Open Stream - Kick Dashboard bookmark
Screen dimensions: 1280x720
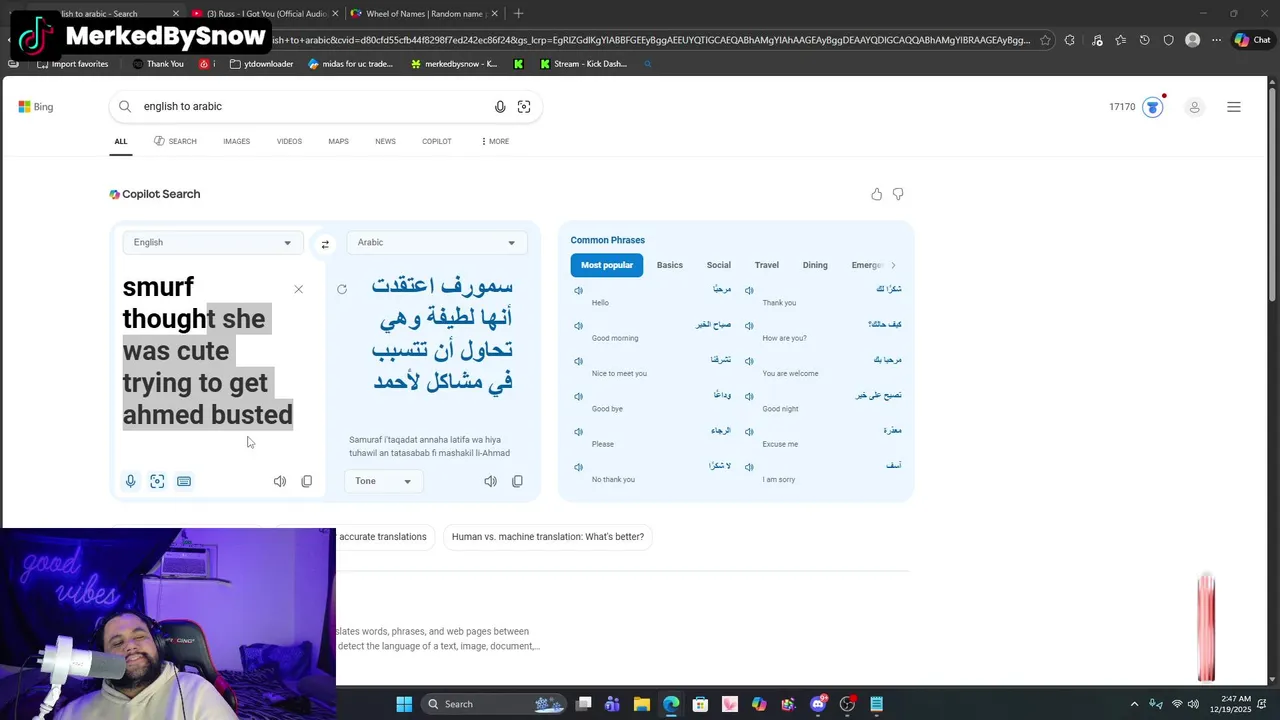coord(583,64)
